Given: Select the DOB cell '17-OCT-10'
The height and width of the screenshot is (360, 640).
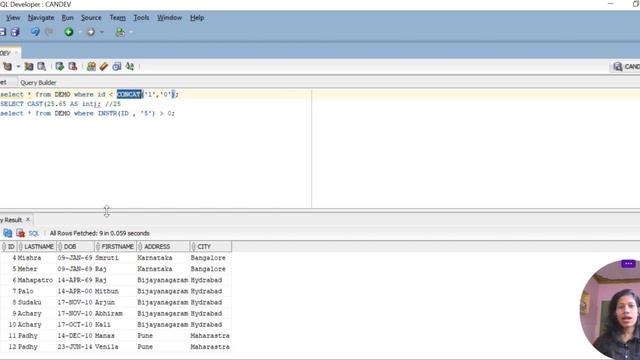Looking at the screenshot, I should (75, 324).
